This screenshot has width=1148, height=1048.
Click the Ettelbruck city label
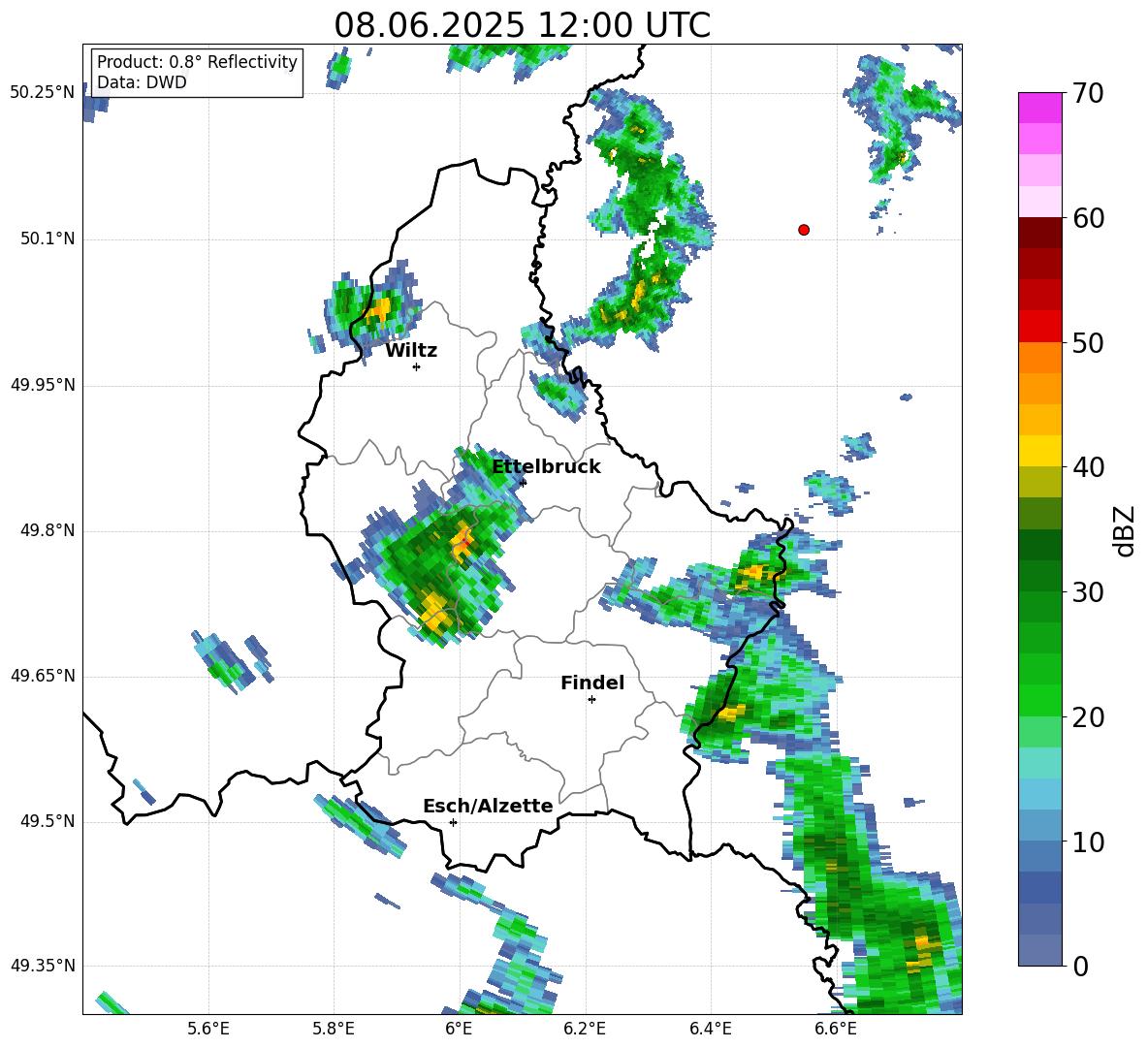coord(546,467)
